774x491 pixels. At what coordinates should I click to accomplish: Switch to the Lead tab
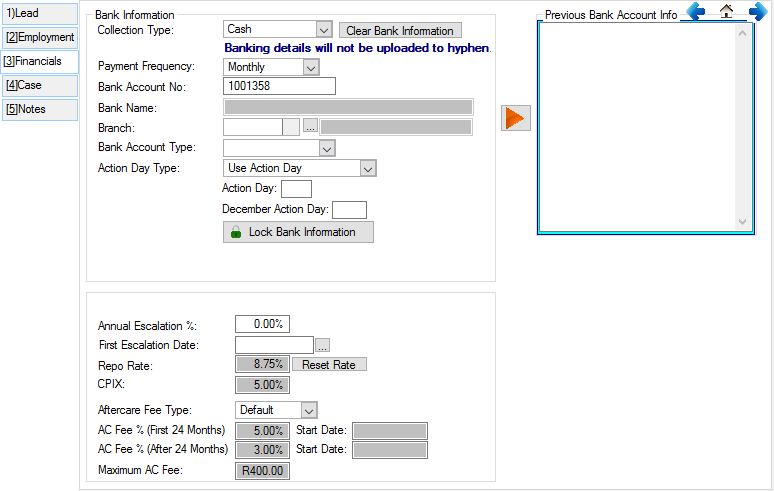(x=39, y=14)
